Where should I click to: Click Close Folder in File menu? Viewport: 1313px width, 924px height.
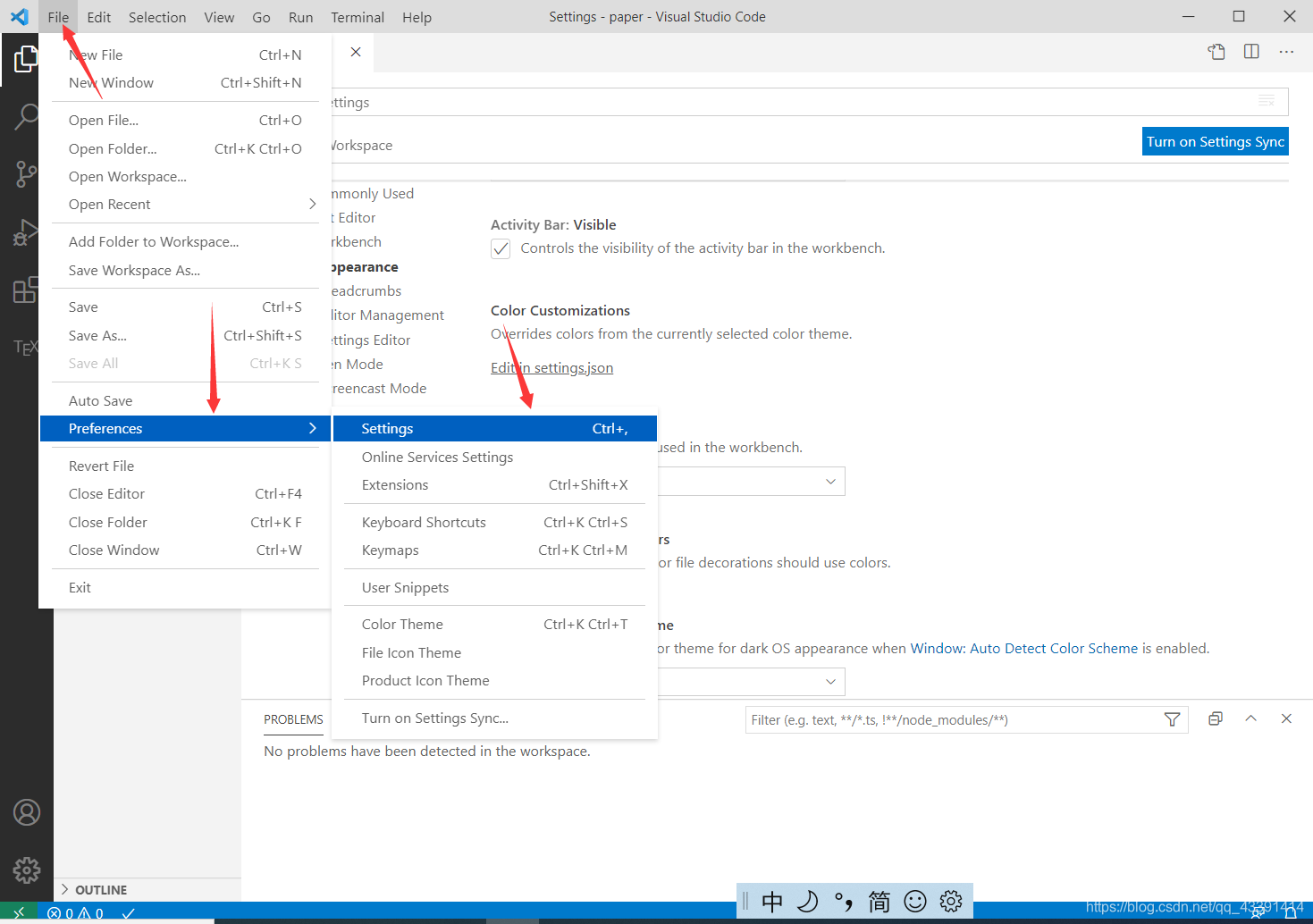(185, 522)
